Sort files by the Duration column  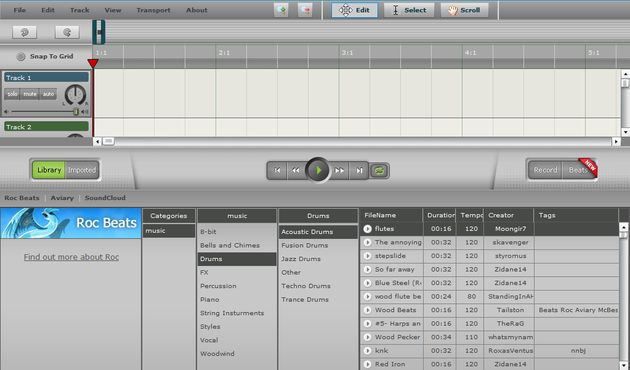(x=440, y=215)
